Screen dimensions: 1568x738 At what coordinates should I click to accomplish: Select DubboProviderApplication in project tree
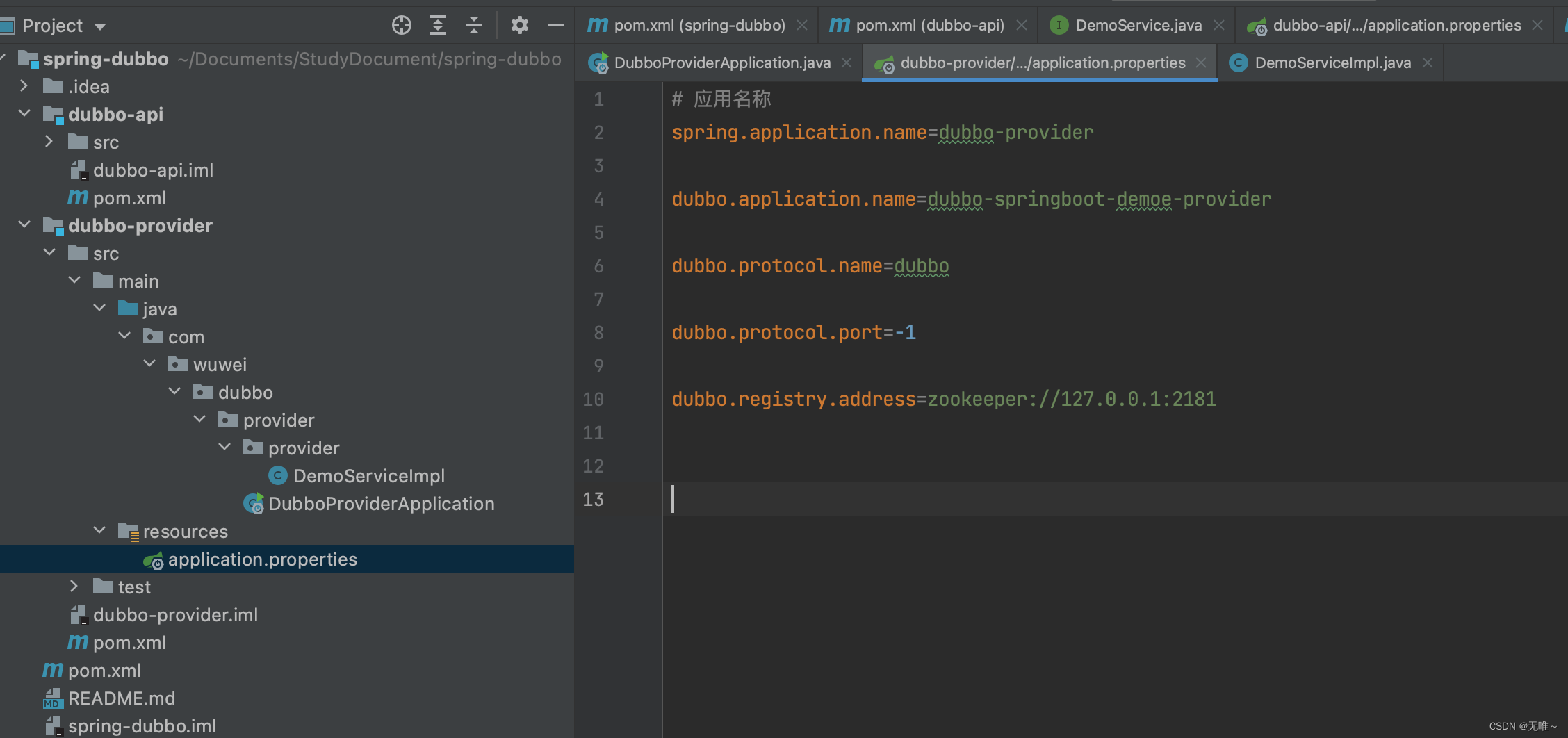381,504
